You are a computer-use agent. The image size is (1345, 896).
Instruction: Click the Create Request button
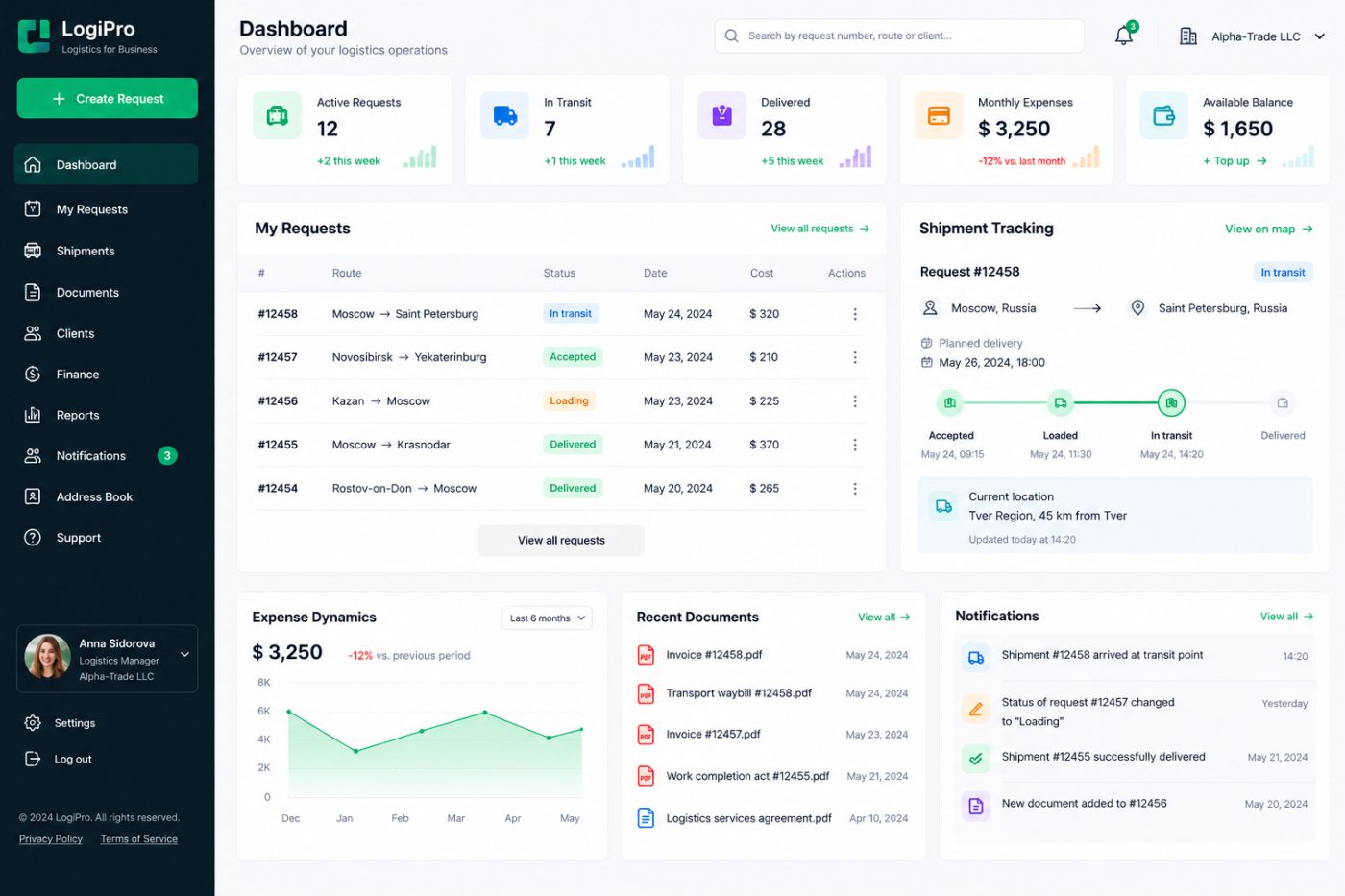tap(108, 98)
